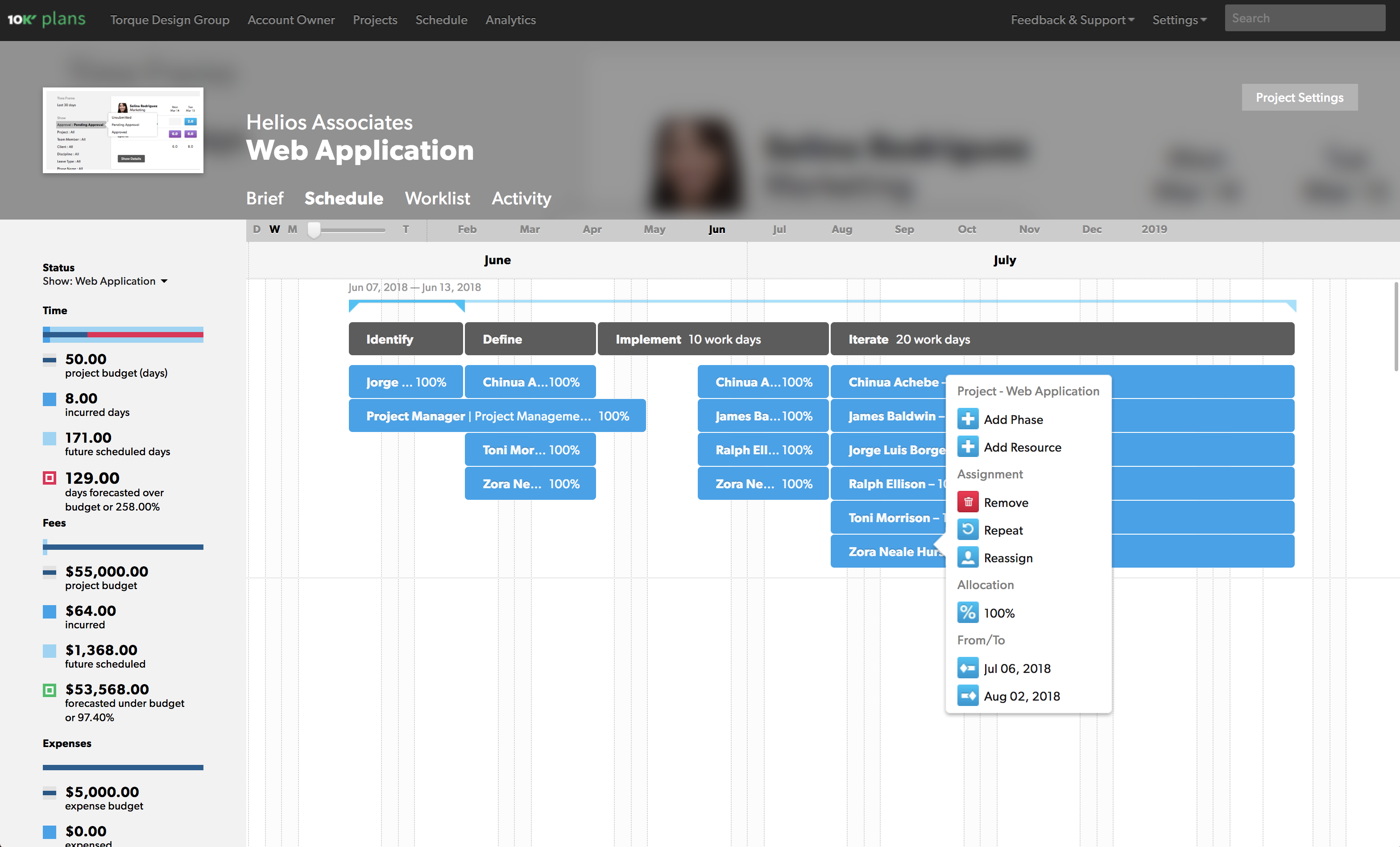Open Torque Design Group menu item
Image resolution: width=1400 pixels, height=847 pixels.
click(x=170, y=20)
